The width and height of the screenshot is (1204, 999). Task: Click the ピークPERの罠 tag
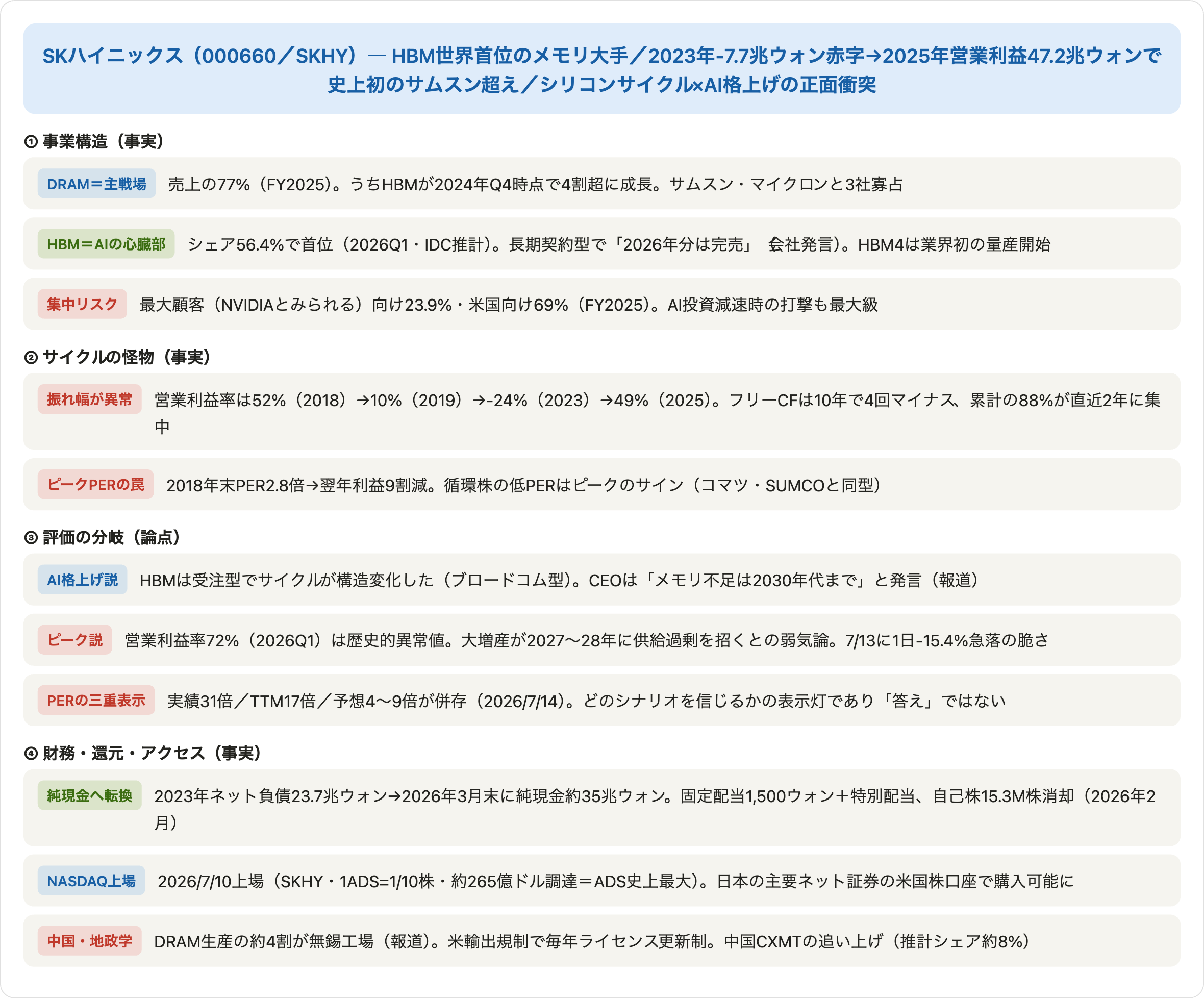coord(96,485)
